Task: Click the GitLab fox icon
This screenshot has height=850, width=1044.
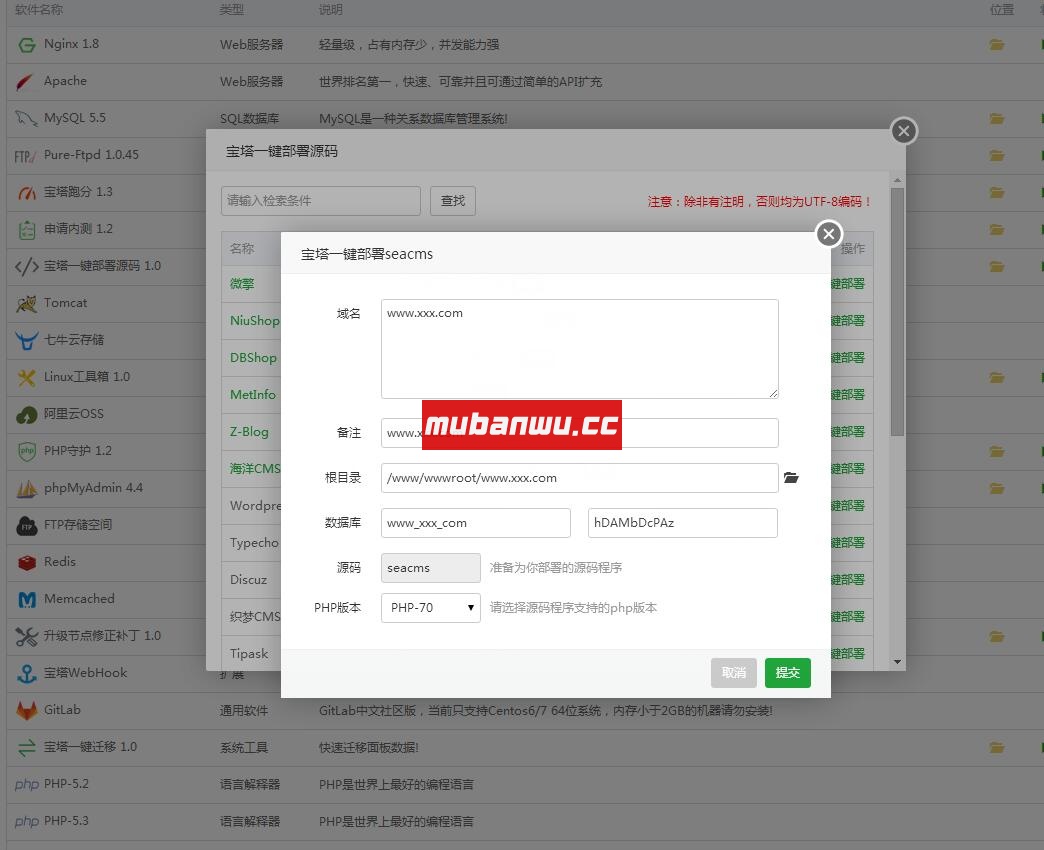Action: pyautogui.click(x=27, y=710)
